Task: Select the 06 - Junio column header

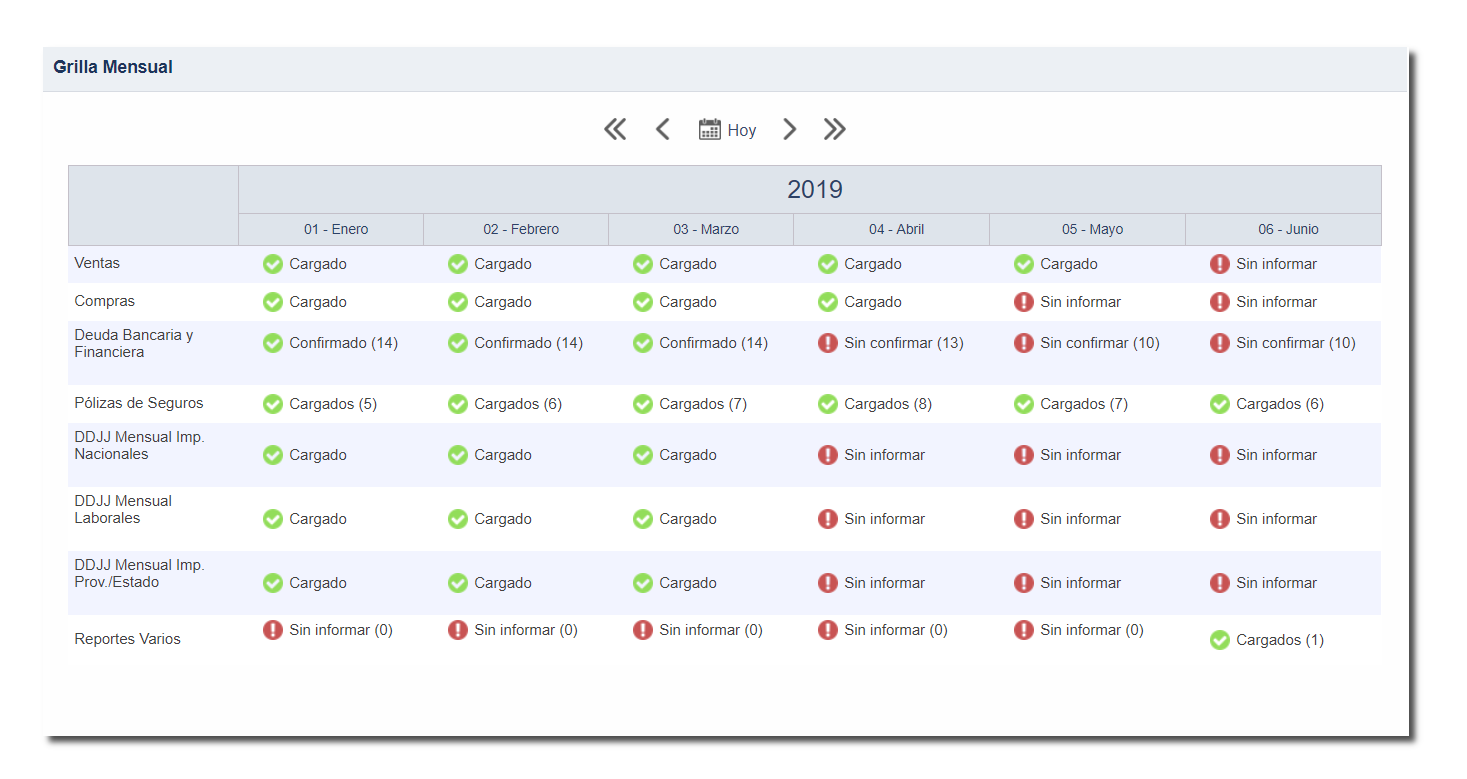Action: click(x=1288, y=229)
